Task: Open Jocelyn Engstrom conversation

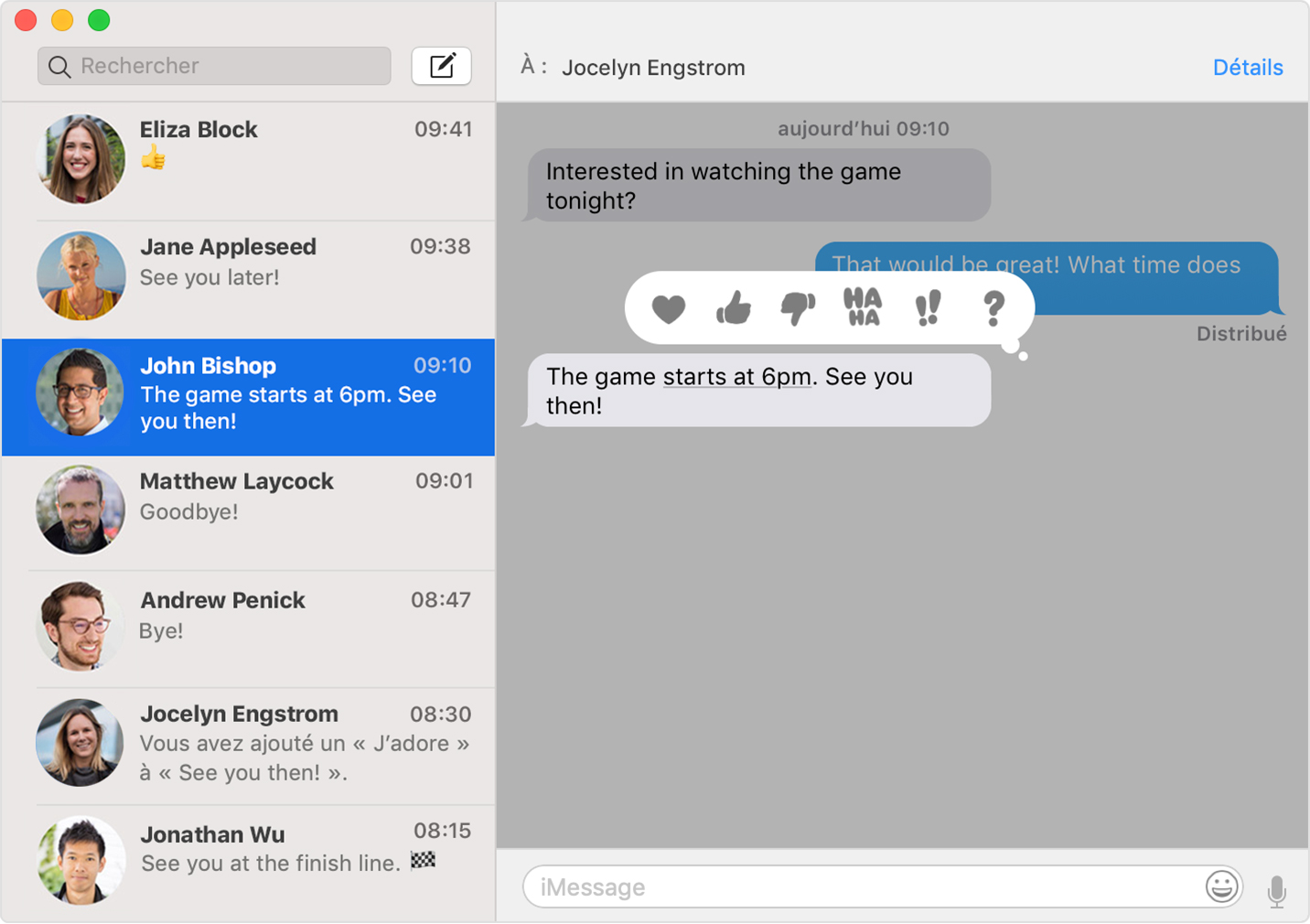Action: (x=248, y=747)
